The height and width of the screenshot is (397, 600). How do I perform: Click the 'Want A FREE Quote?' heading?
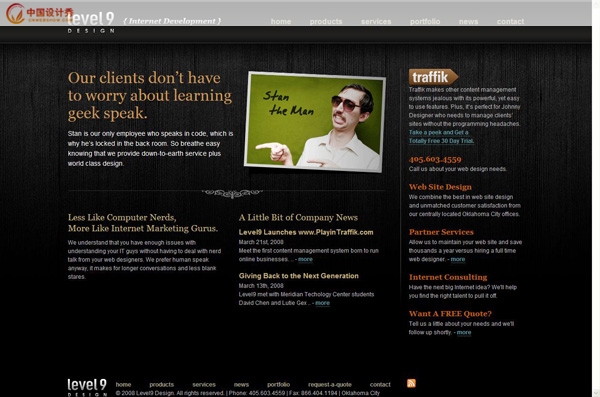(450, 314)
